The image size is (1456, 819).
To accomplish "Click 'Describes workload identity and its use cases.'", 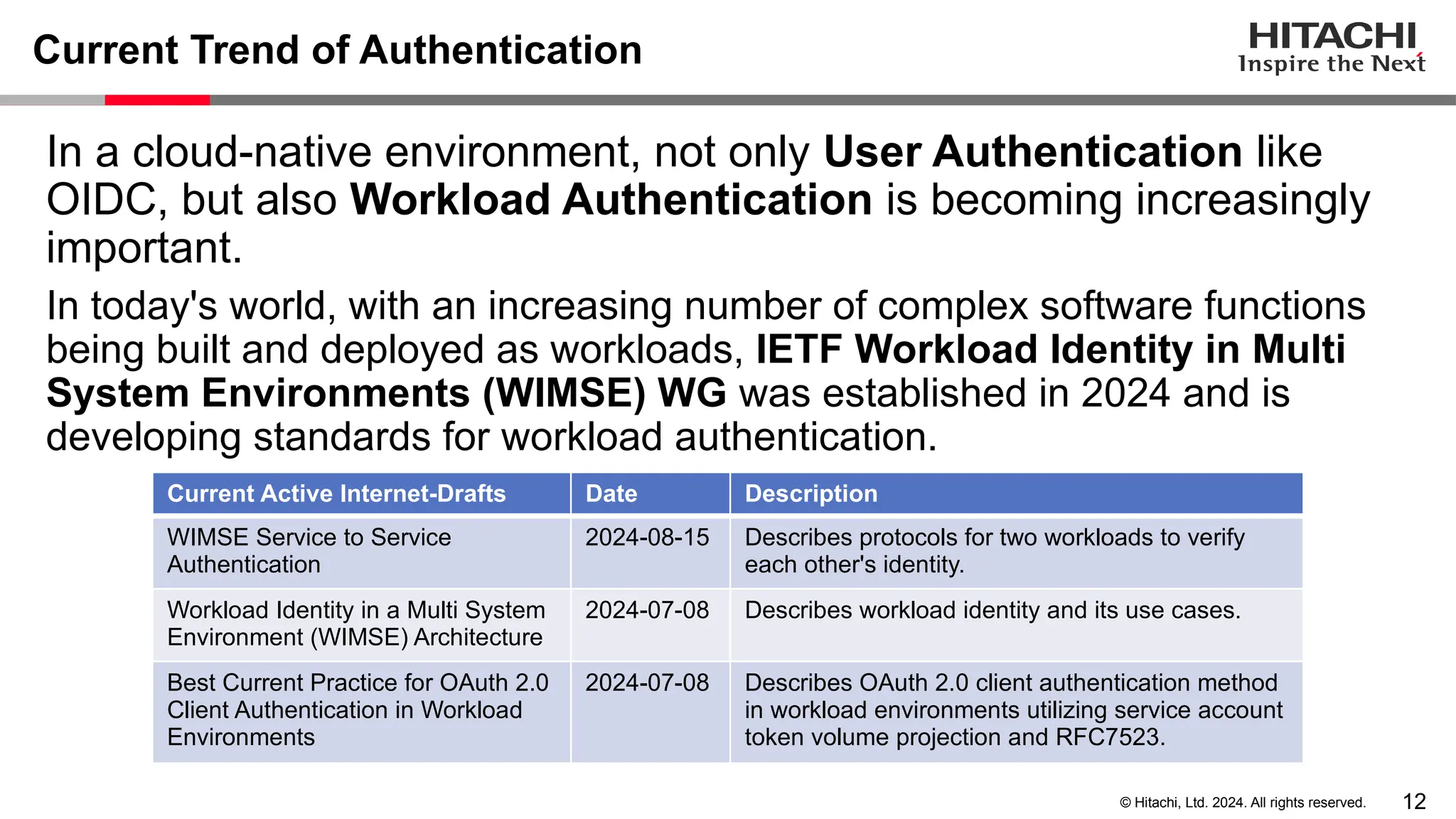I will pos(1017,624).
